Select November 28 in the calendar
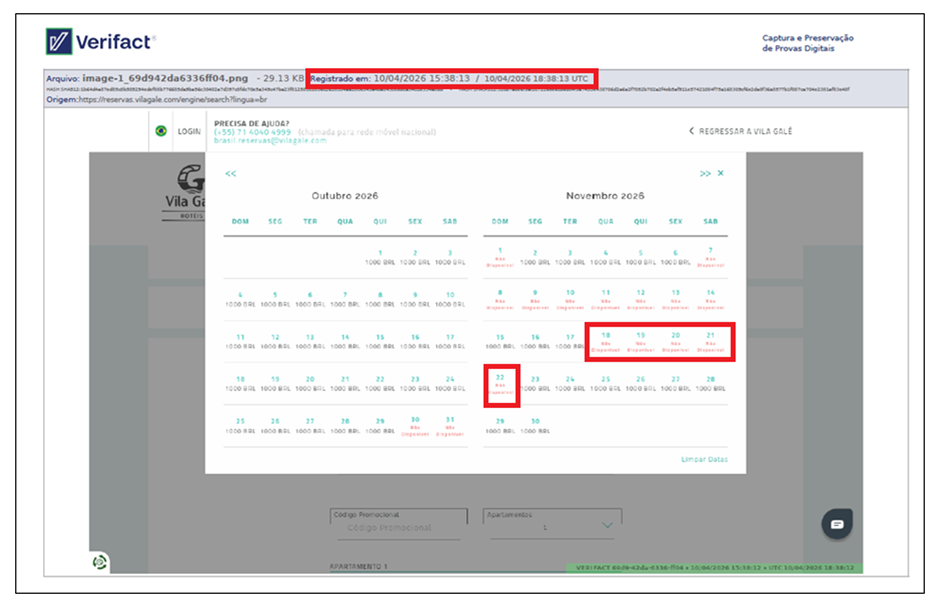The width and height of the screenshot is (940, 616). point(710,384)
